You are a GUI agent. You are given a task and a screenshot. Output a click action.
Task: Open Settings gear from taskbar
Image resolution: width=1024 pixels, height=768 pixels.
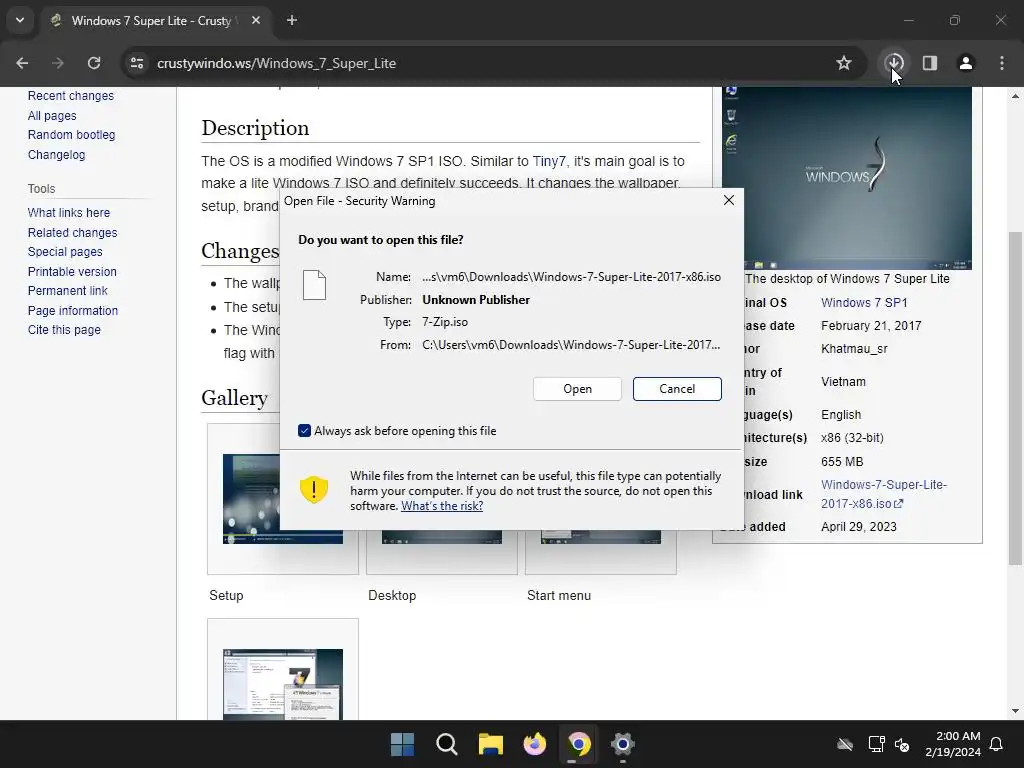(x=623, y=744)
